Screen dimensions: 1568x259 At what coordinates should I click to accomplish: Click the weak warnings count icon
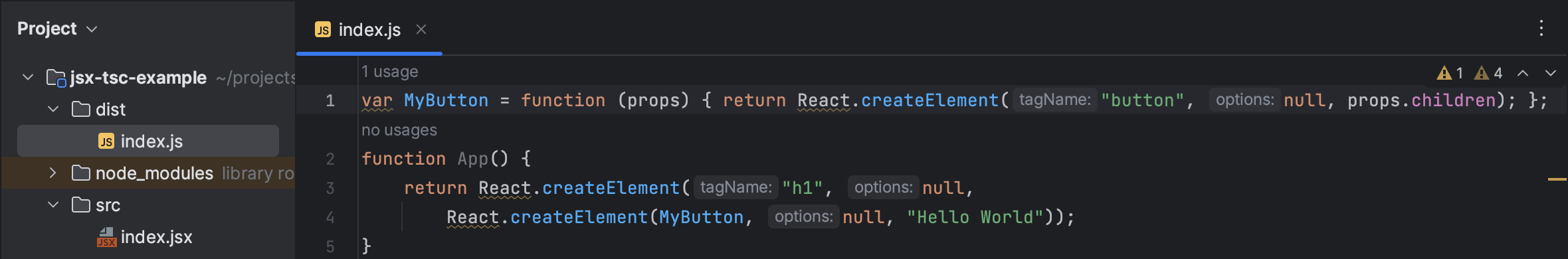coord(1481,73)
